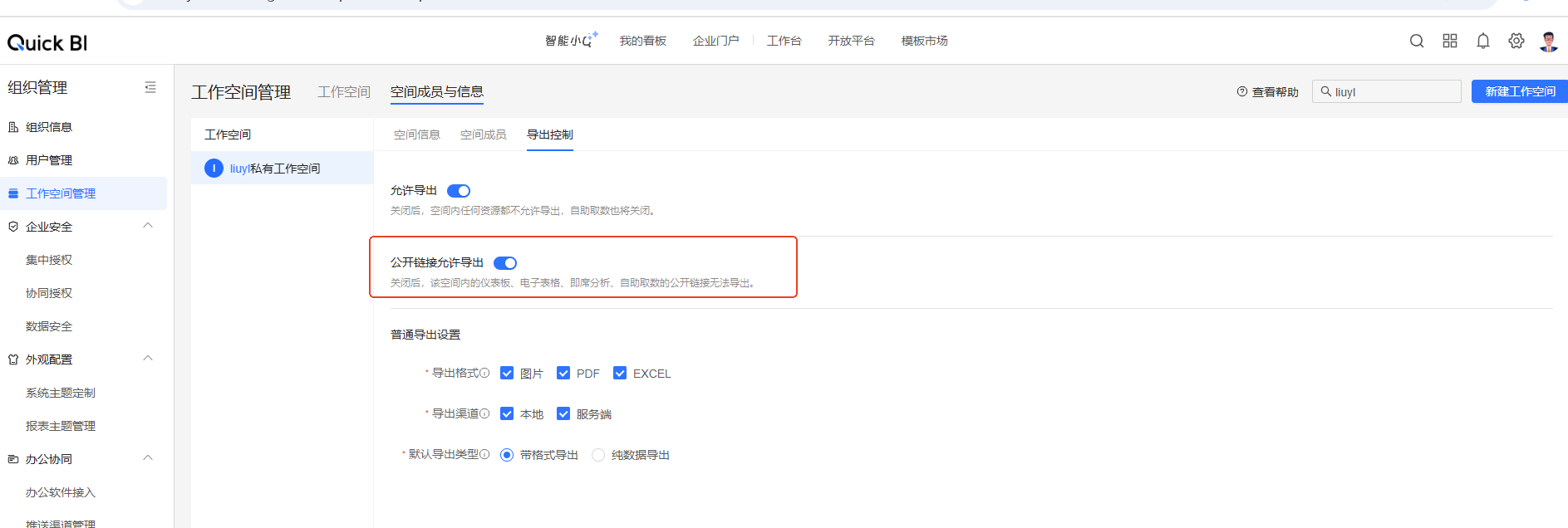The image size is (1568, 528).
Task: Collapse the 办公协同 section
Action: point(148,458)
